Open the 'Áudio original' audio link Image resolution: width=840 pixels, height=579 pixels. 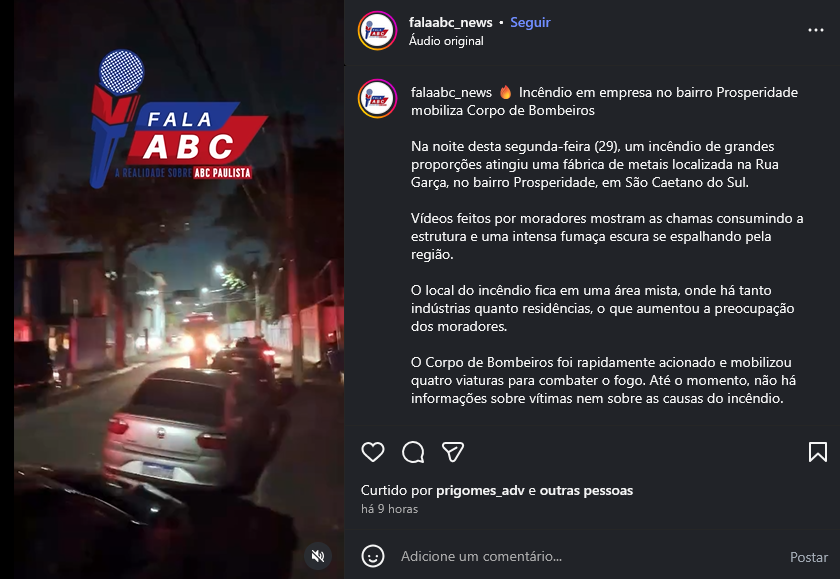pos(446,41)
